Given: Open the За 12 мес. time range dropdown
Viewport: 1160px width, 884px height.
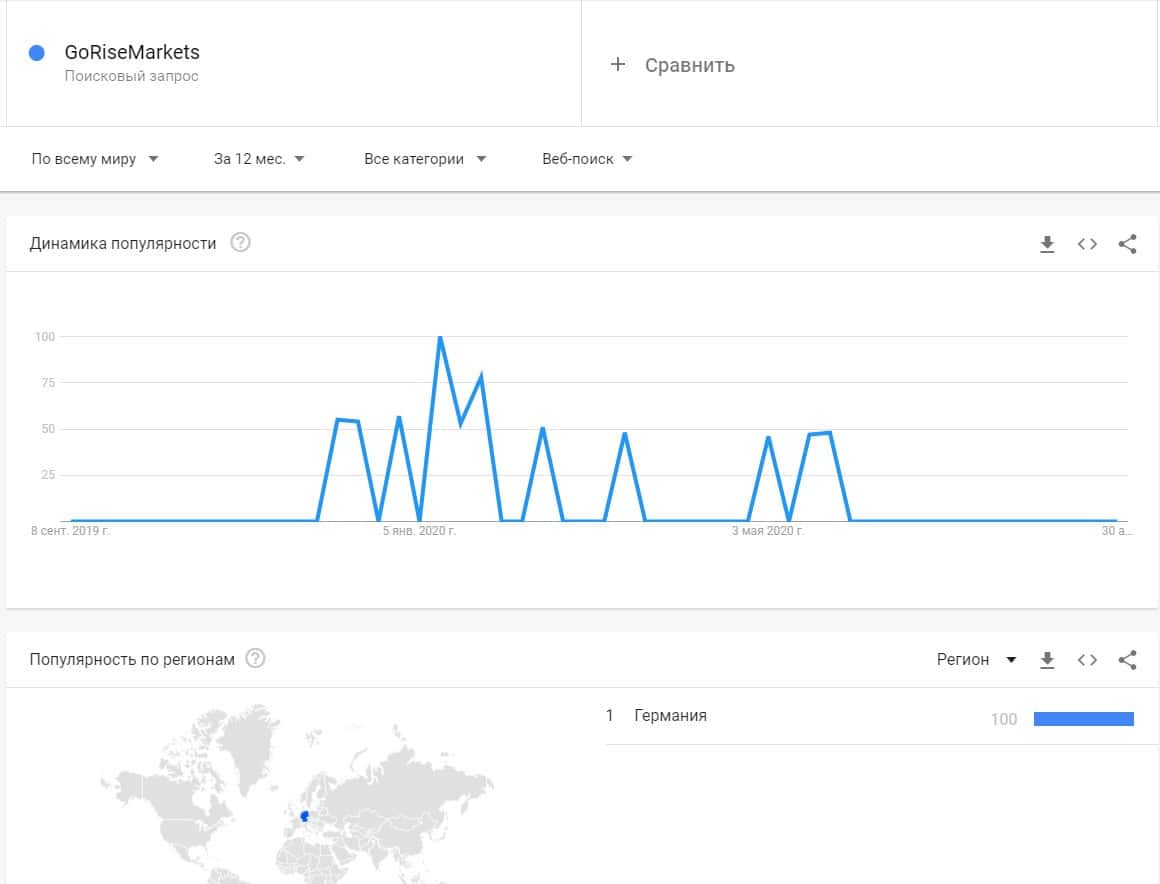Looking at the screenshot, I should click(x=259, y=159).
